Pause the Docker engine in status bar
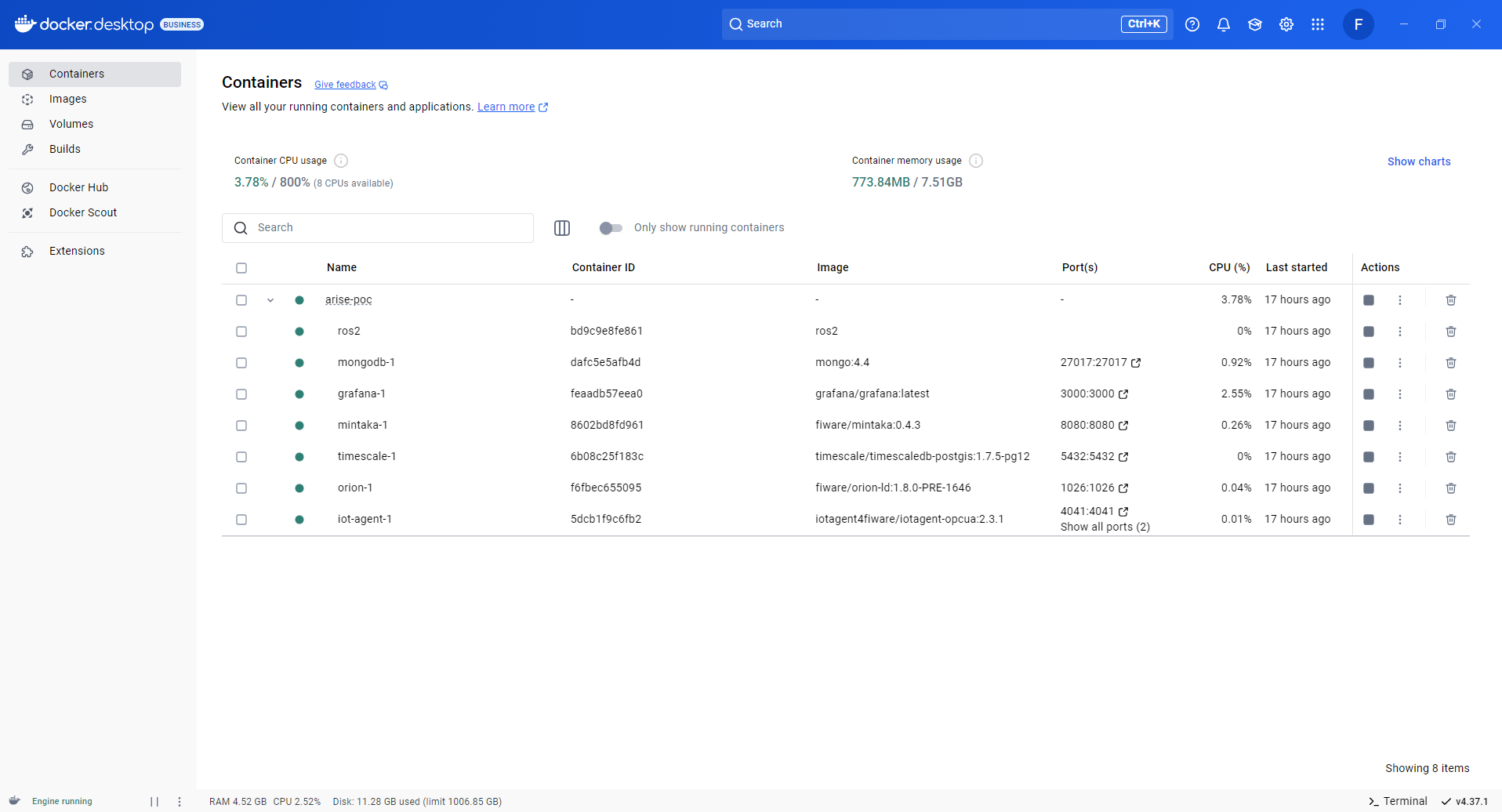This screenshot has height=812, width=1502. (x=154, y=802)
